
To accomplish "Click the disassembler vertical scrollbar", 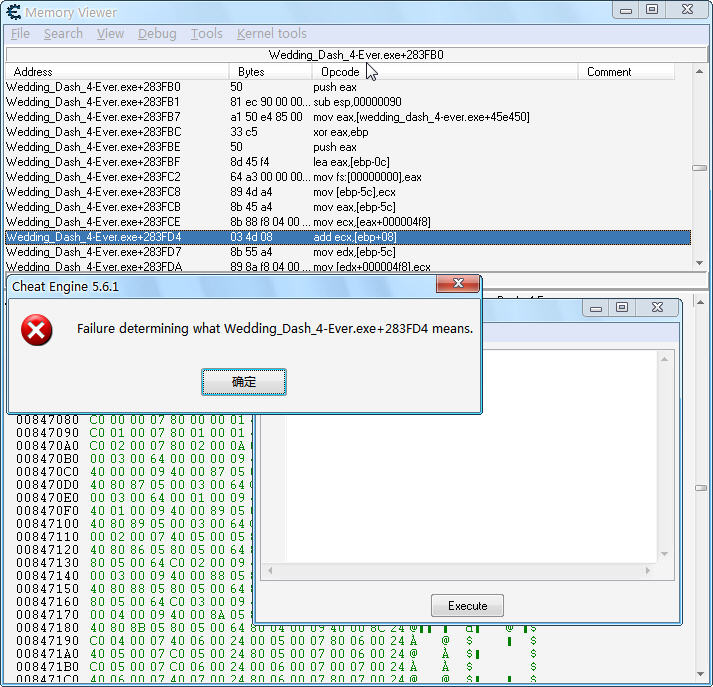I will tap(699, 168).
